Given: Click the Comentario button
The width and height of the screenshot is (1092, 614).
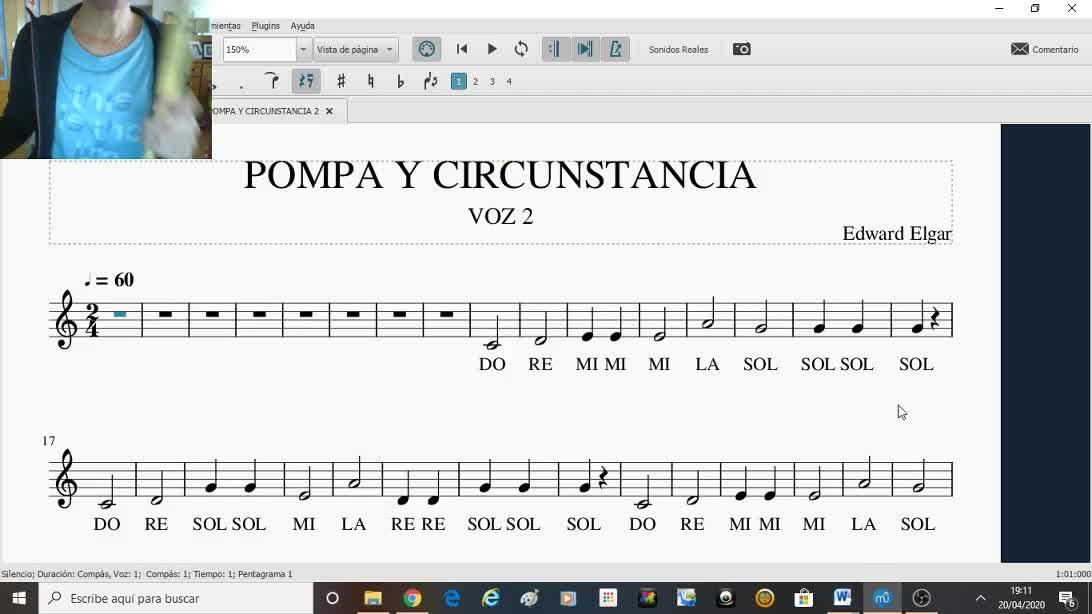Looking at the screenshot, I should (x=1044, y=49).
